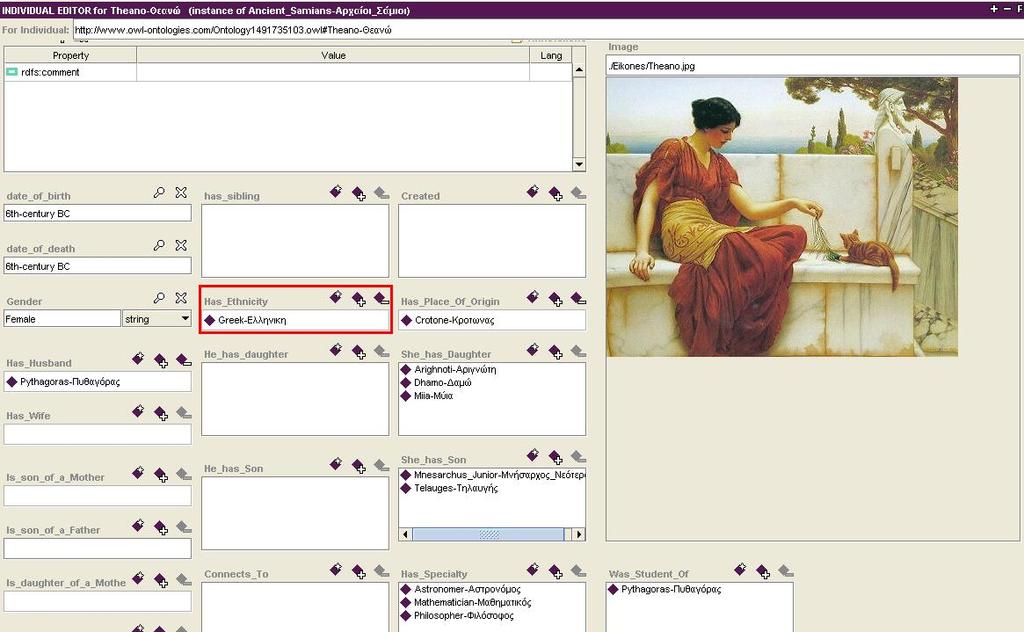This screenshot has width=1024, height=632.
Task: Click the magnifier icon for date_of_death
Action: tap(159, 245)
